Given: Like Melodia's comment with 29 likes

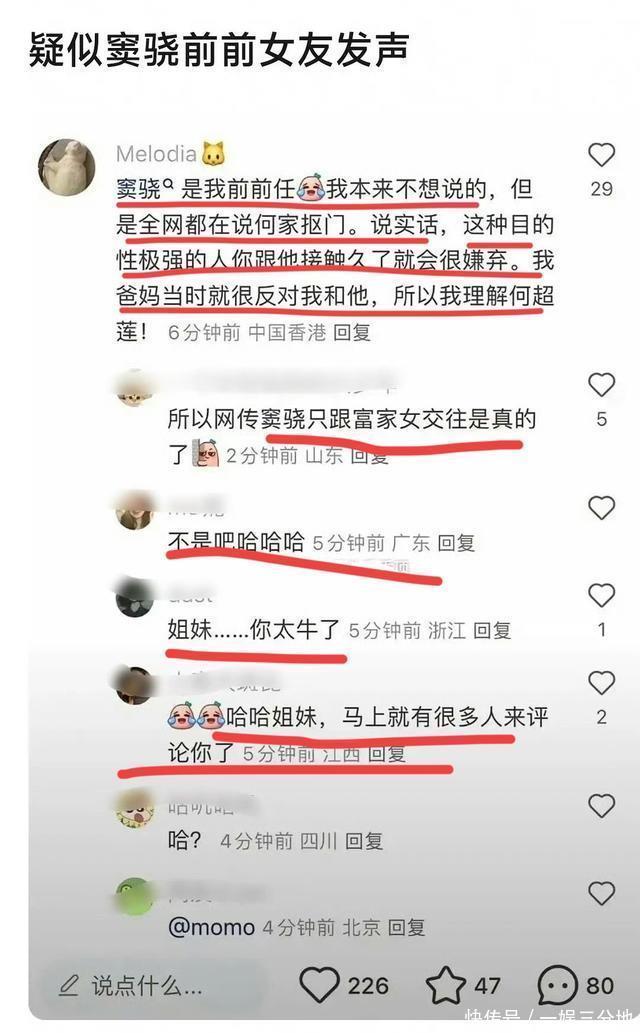Looking at the screenshot, I should pyautogui.click(x=601, y=155).
